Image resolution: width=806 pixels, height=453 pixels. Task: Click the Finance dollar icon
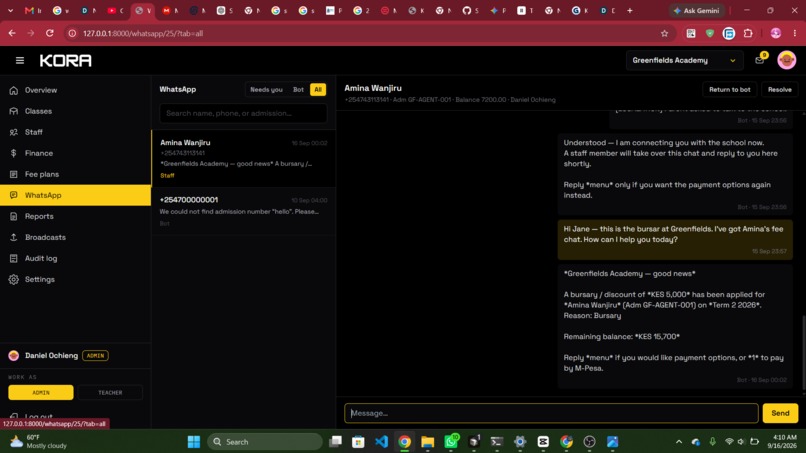(14, 153)
